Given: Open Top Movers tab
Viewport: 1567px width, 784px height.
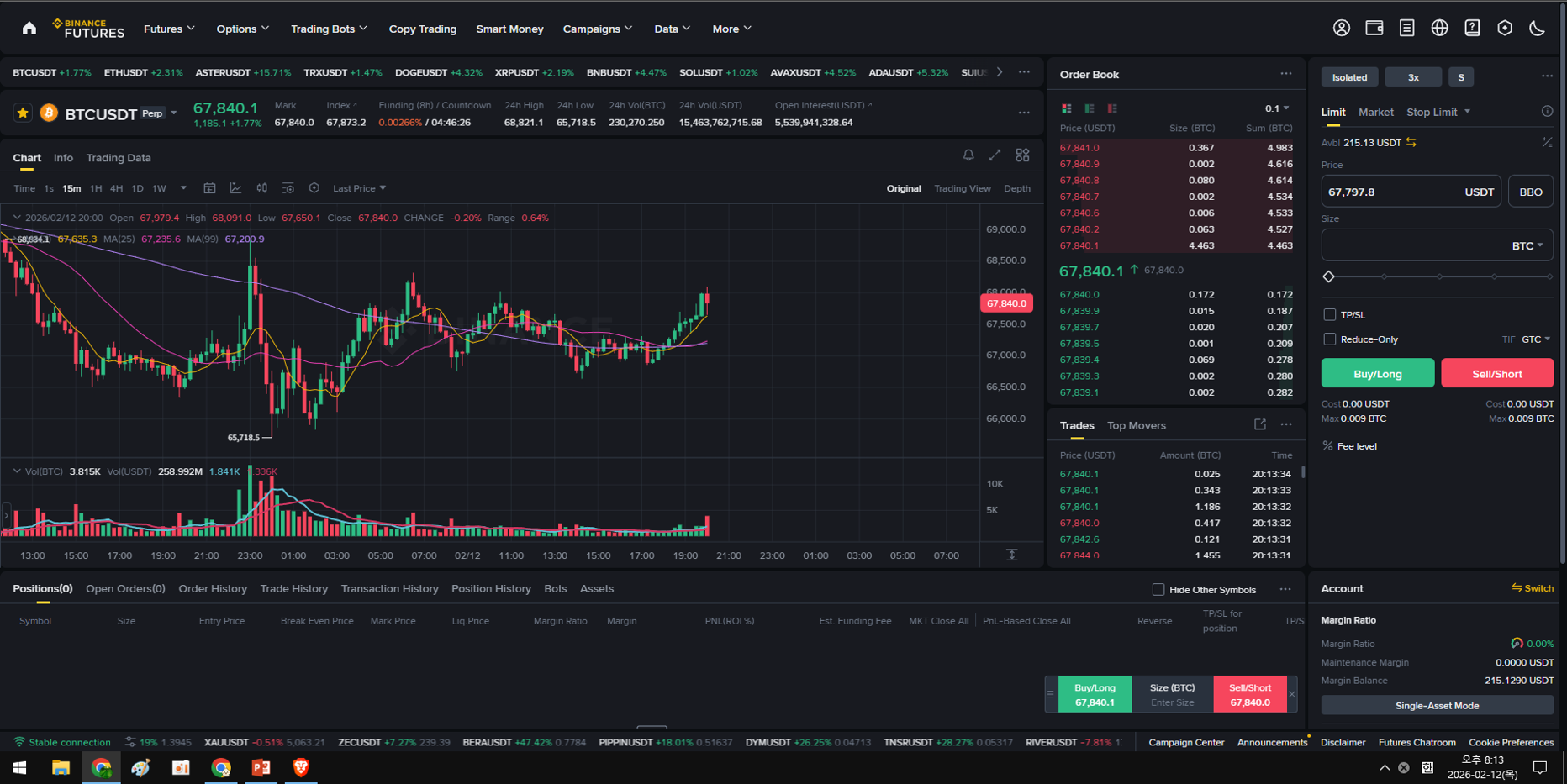Looking at the screenshot, I should pyautogui.click(x=1137, y=425).
